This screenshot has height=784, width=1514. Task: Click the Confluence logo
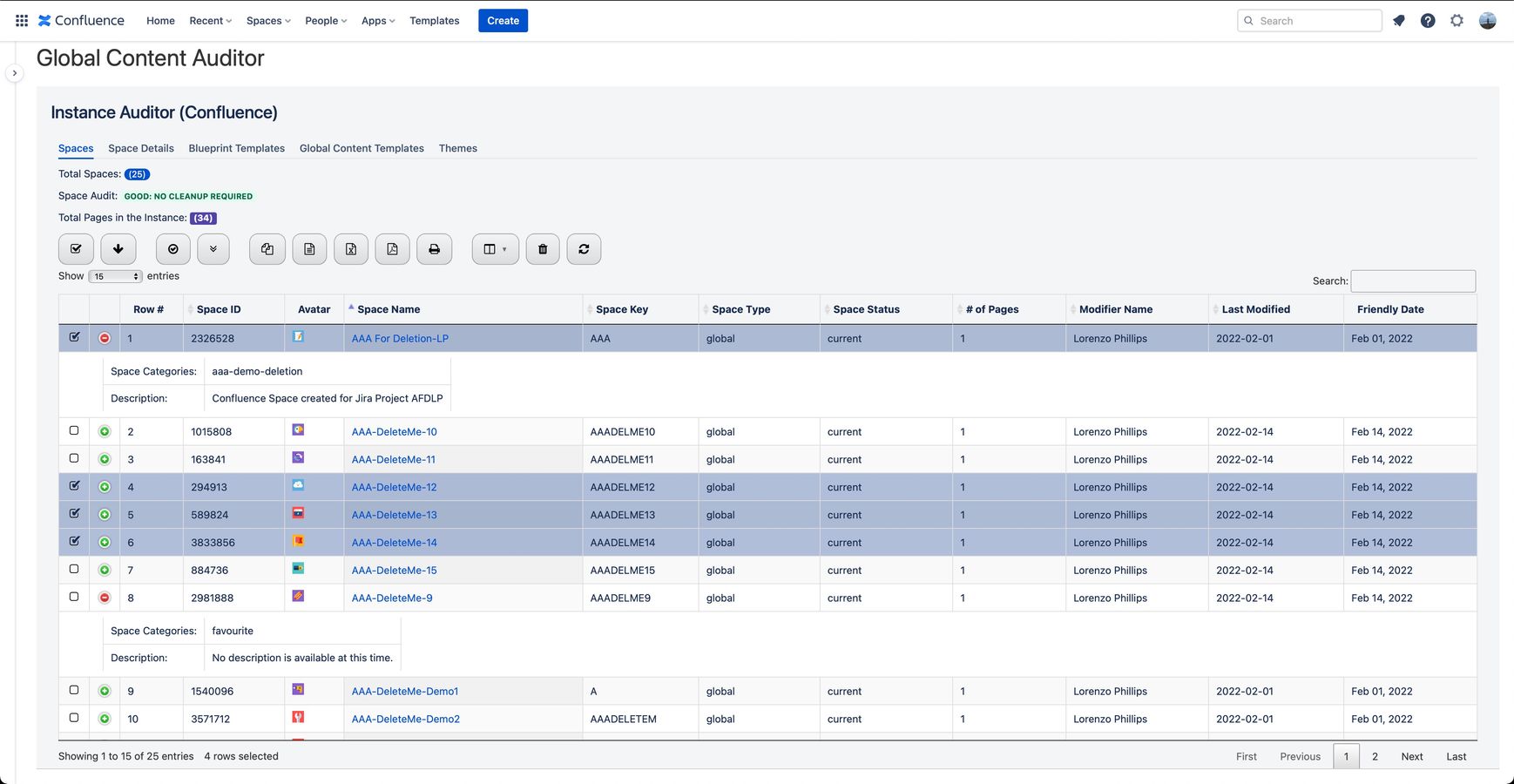pyautogui.click(x=81, y=21)
